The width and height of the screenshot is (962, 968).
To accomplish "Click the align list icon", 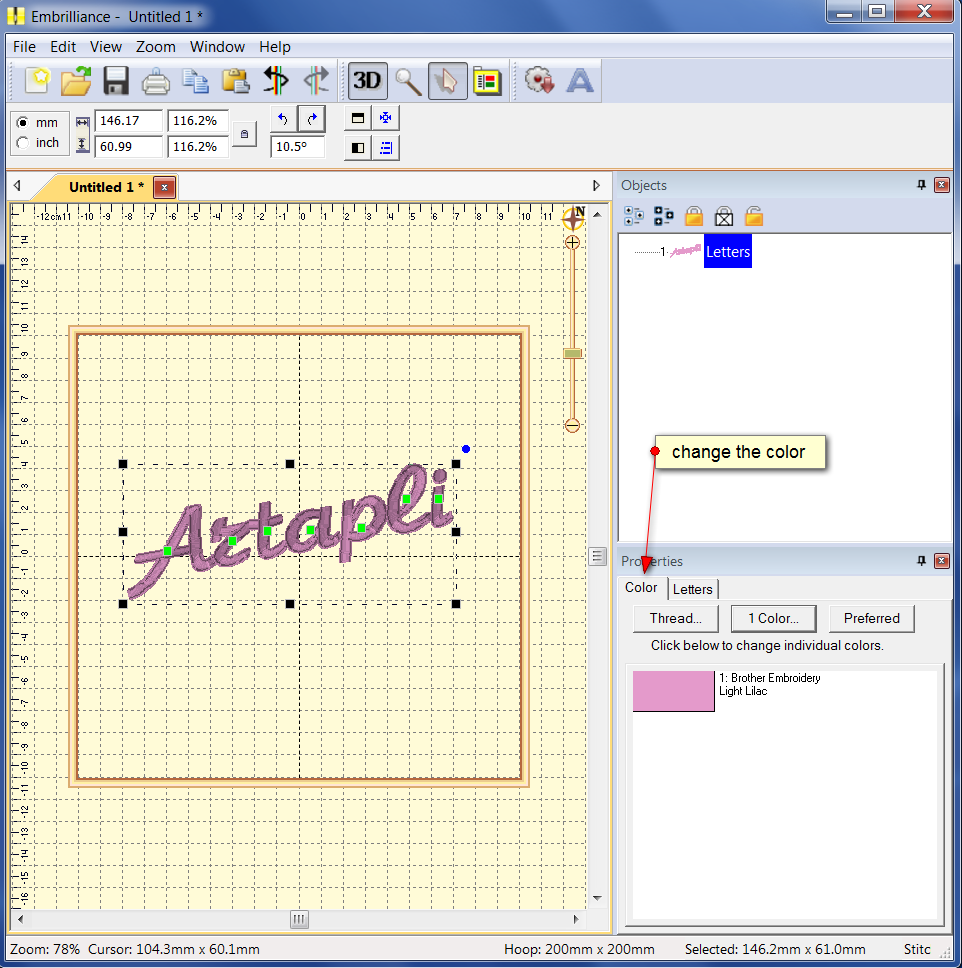I will (x=386, y=148).
